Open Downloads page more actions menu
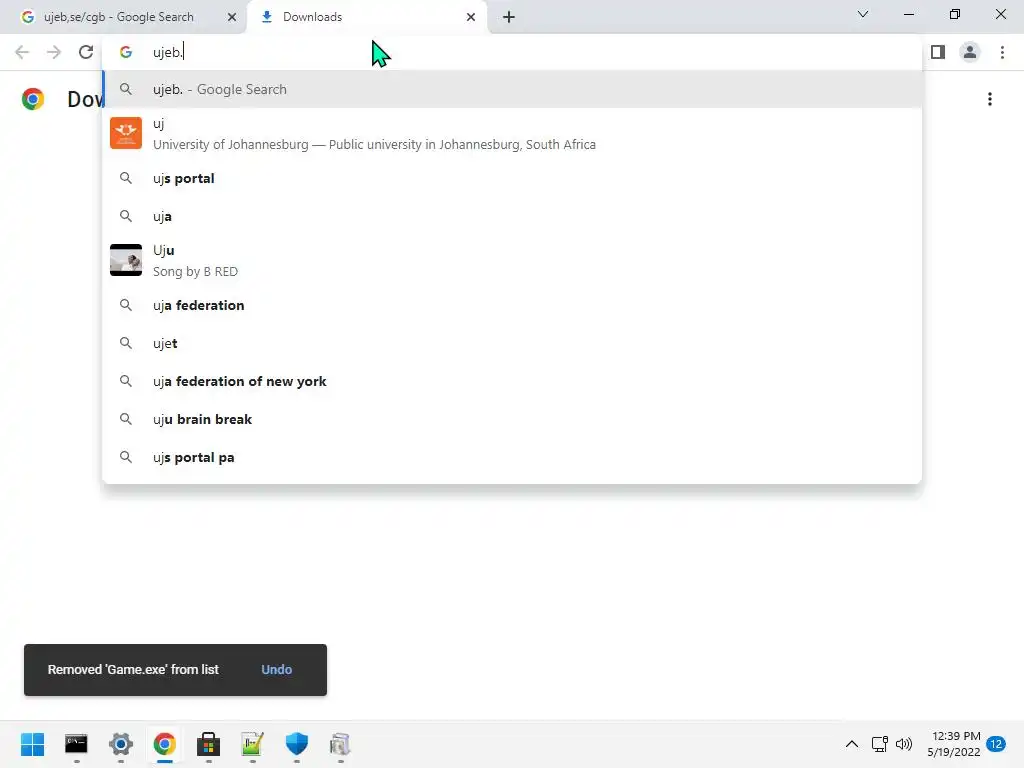1024x768 pixels. click(989, 99)
